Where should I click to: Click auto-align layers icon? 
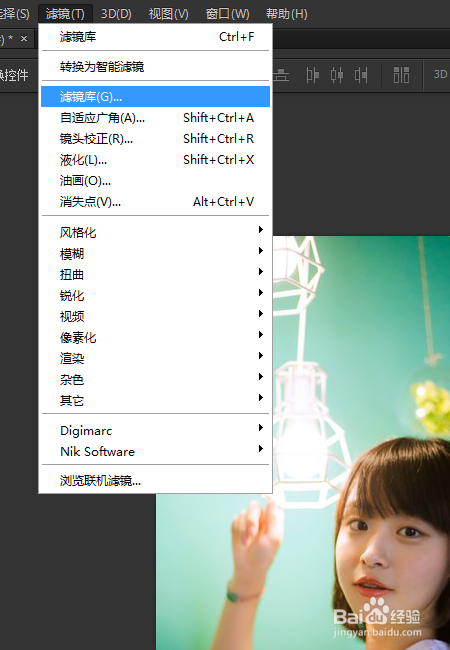[x=401, y=75]
